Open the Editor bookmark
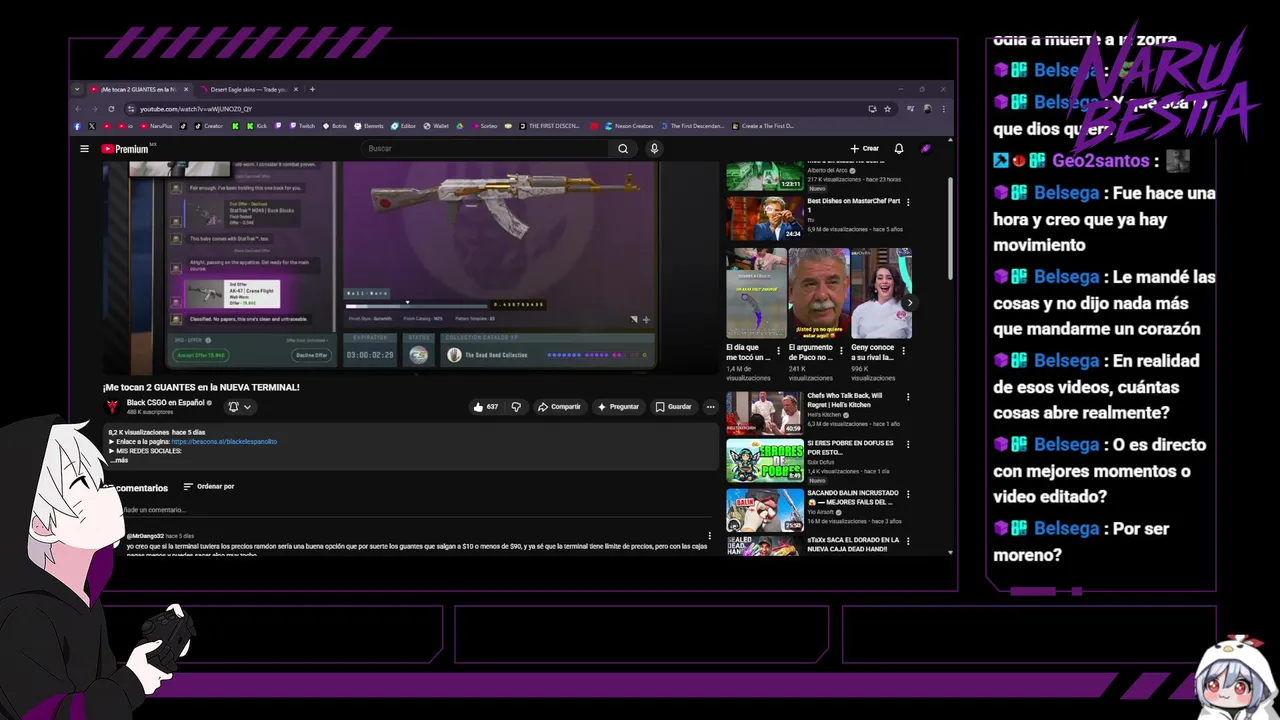Screen dimensions: 1280x720 403,126
